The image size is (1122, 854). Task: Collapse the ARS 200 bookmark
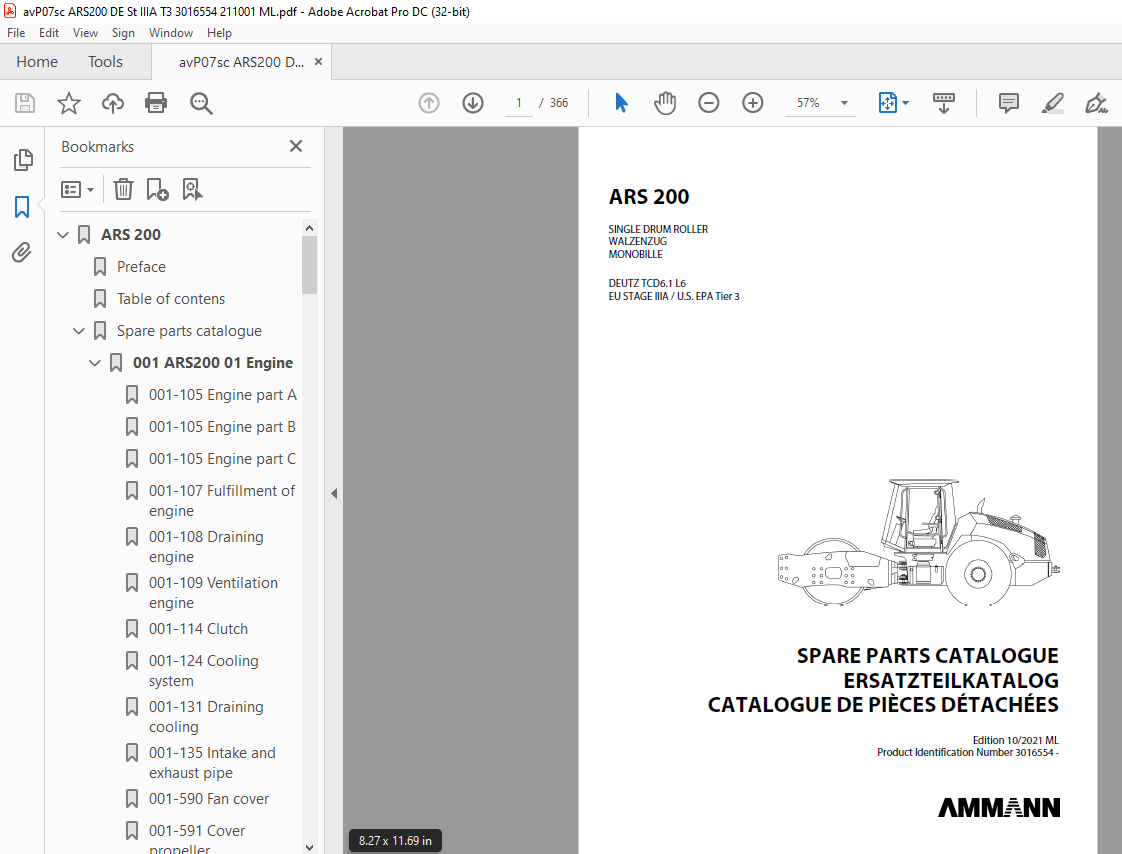point(63,235)
